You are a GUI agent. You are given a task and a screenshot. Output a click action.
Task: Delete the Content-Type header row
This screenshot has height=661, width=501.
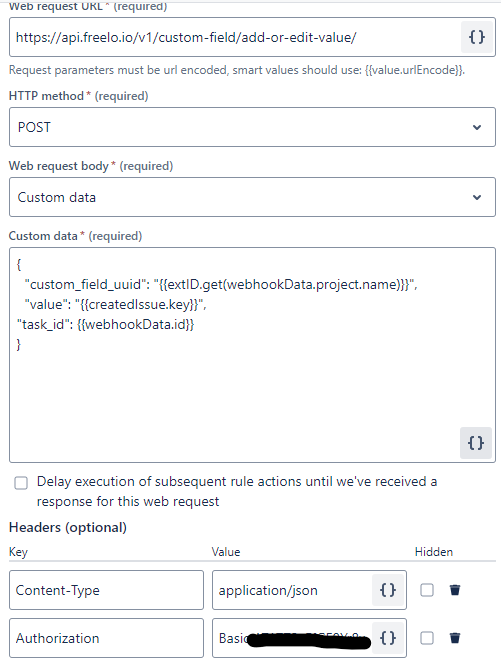(x=455, y=590)
